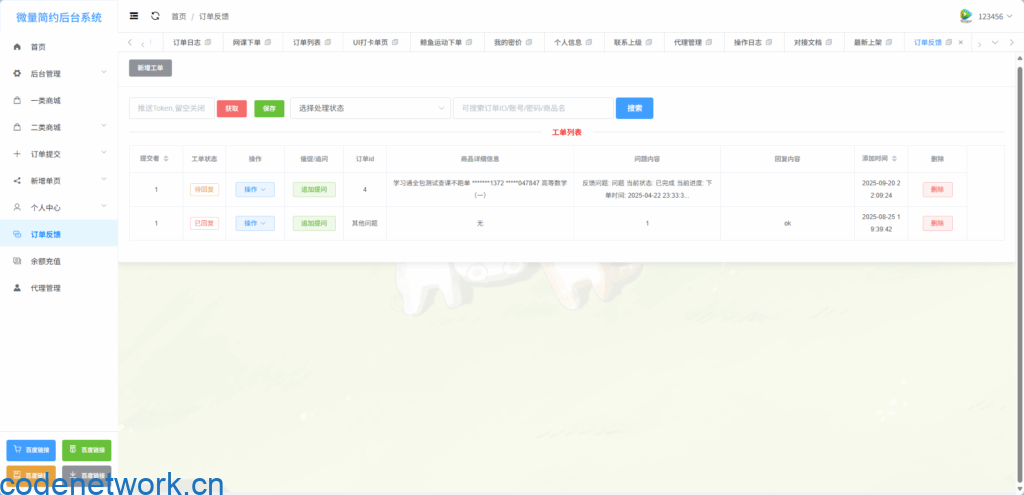Sort the table by 添加时间
The width and height of the screenshot is (1024, 495).
(879, 158)
